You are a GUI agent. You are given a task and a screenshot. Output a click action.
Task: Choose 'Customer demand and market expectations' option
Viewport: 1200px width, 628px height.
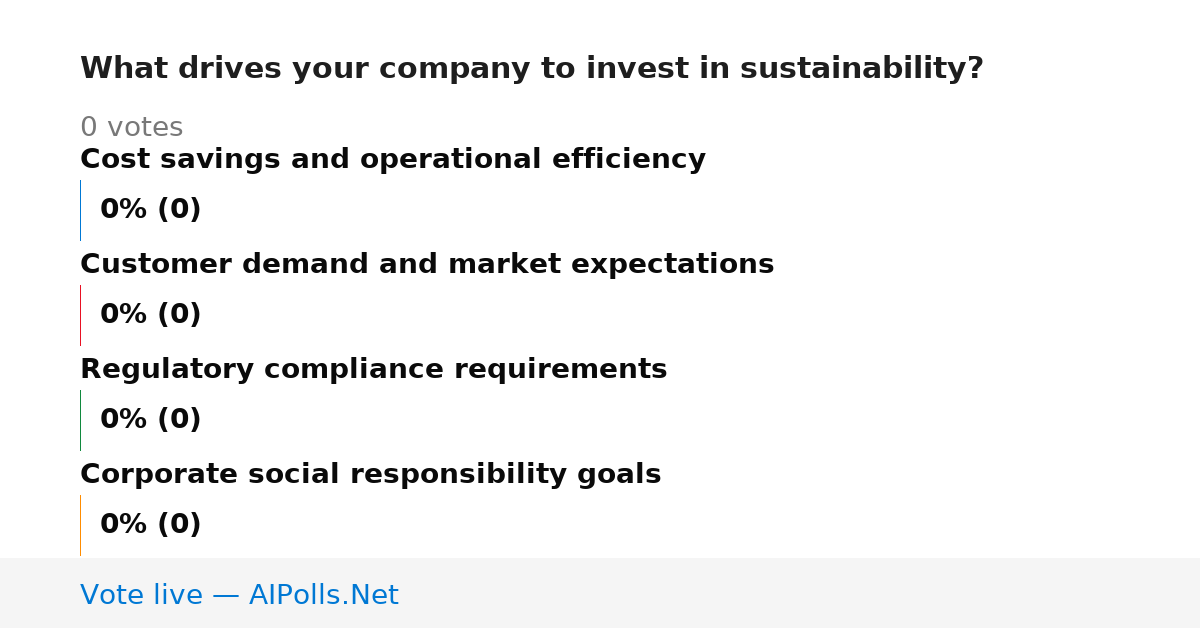coord(427,265)
